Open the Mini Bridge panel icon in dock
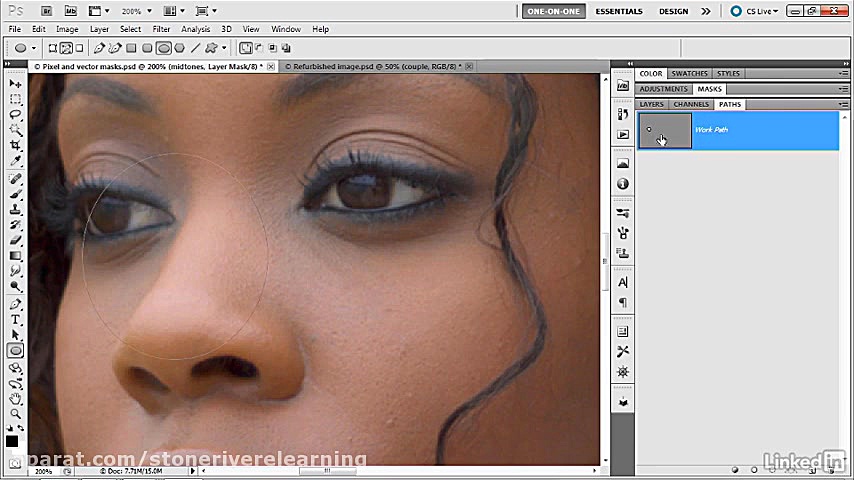 tap(623, 86)
